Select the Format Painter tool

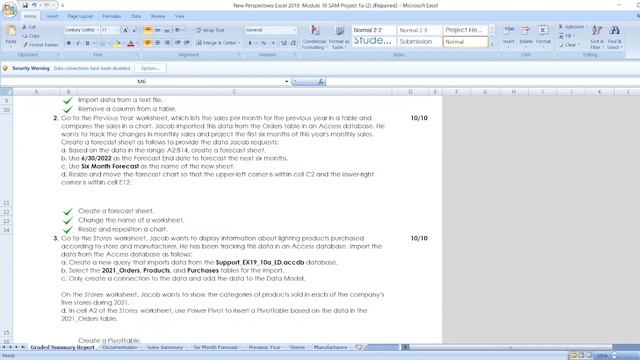tap(40, 45)
